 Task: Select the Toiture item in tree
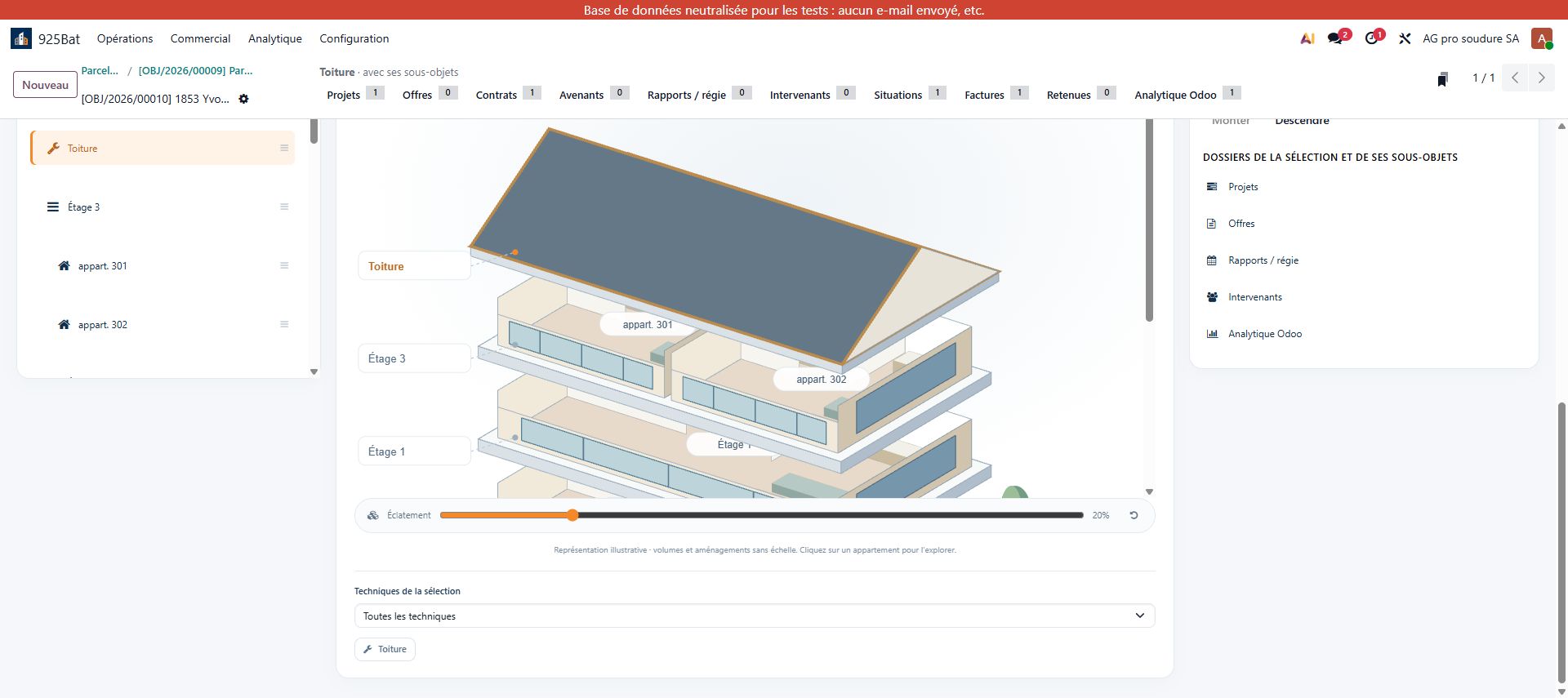pyautogui.click(x=163, y=148)
